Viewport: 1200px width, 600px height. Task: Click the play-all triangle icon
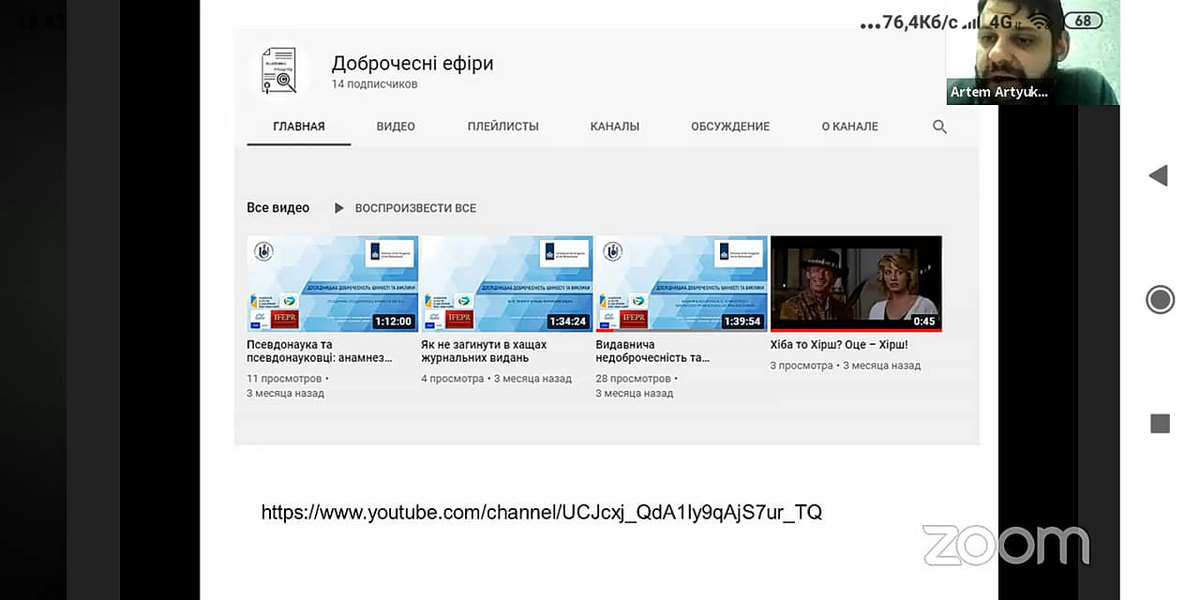339,208
